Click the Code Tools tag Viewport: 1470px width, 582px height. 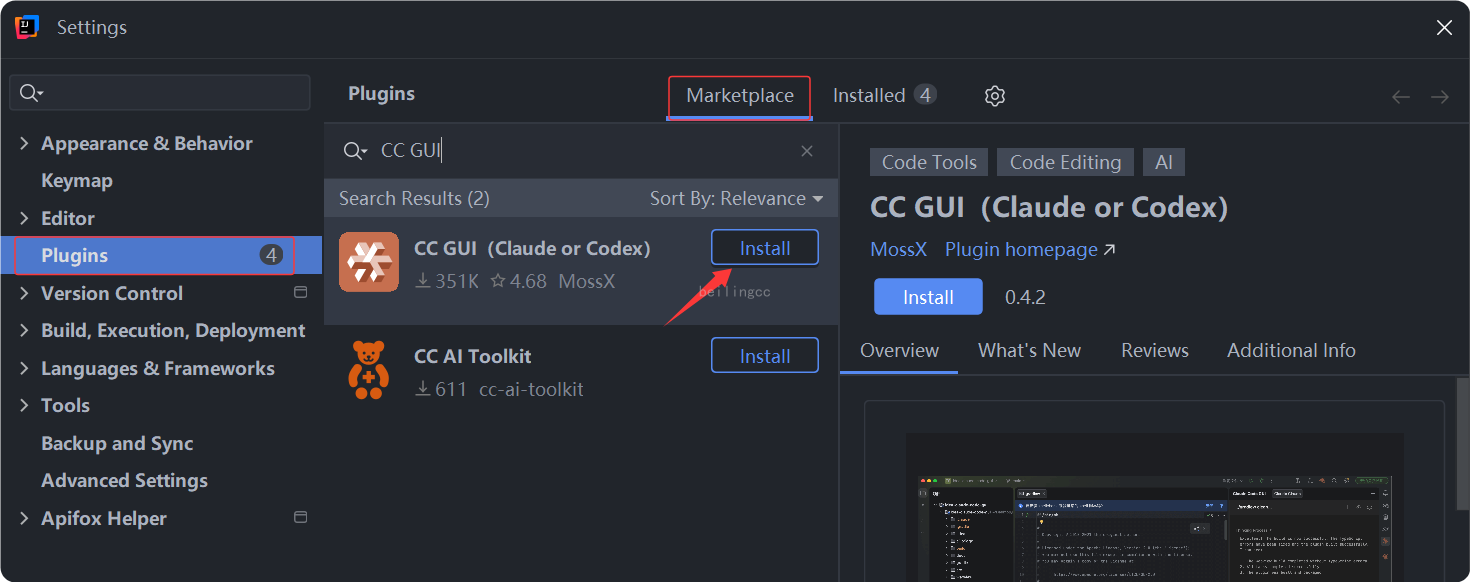[x=929, y=162]
